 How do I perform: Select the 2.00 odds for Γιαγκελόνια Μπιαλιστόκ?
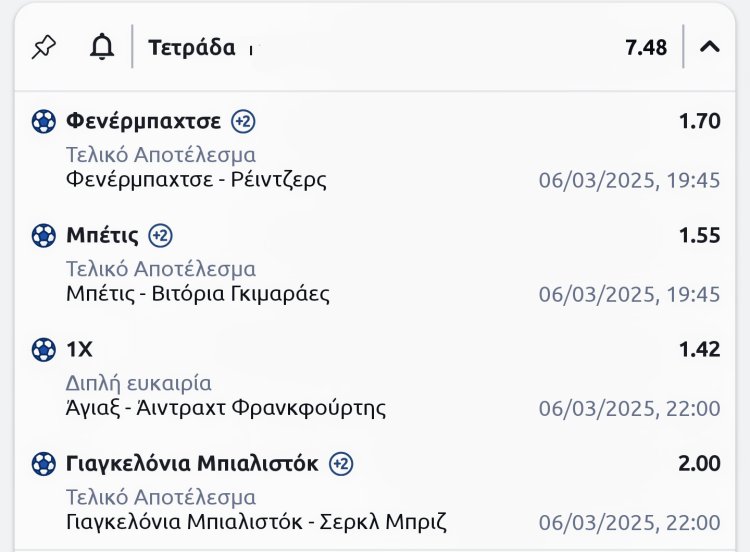point(699,464)
